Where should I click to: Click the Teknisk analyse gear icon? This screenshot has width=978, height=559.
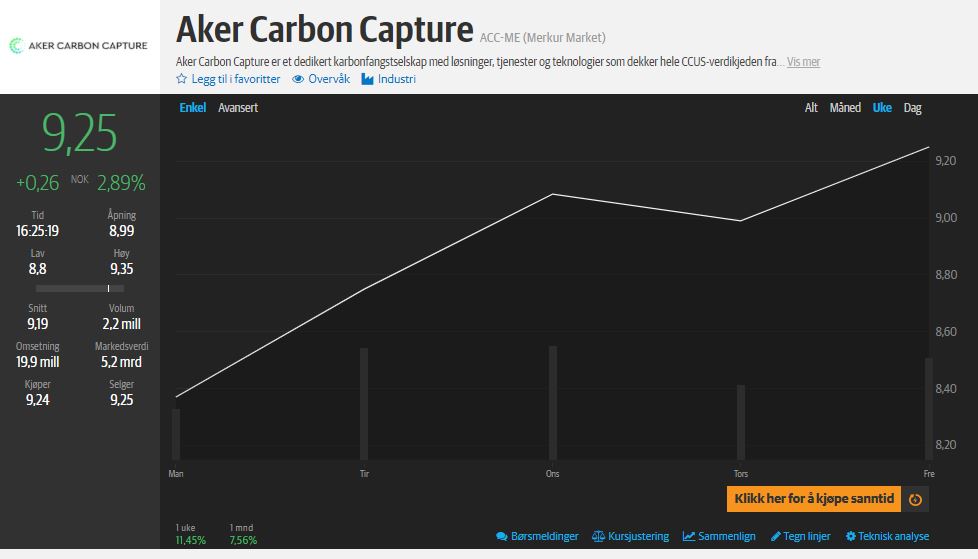tap(851, 537)
